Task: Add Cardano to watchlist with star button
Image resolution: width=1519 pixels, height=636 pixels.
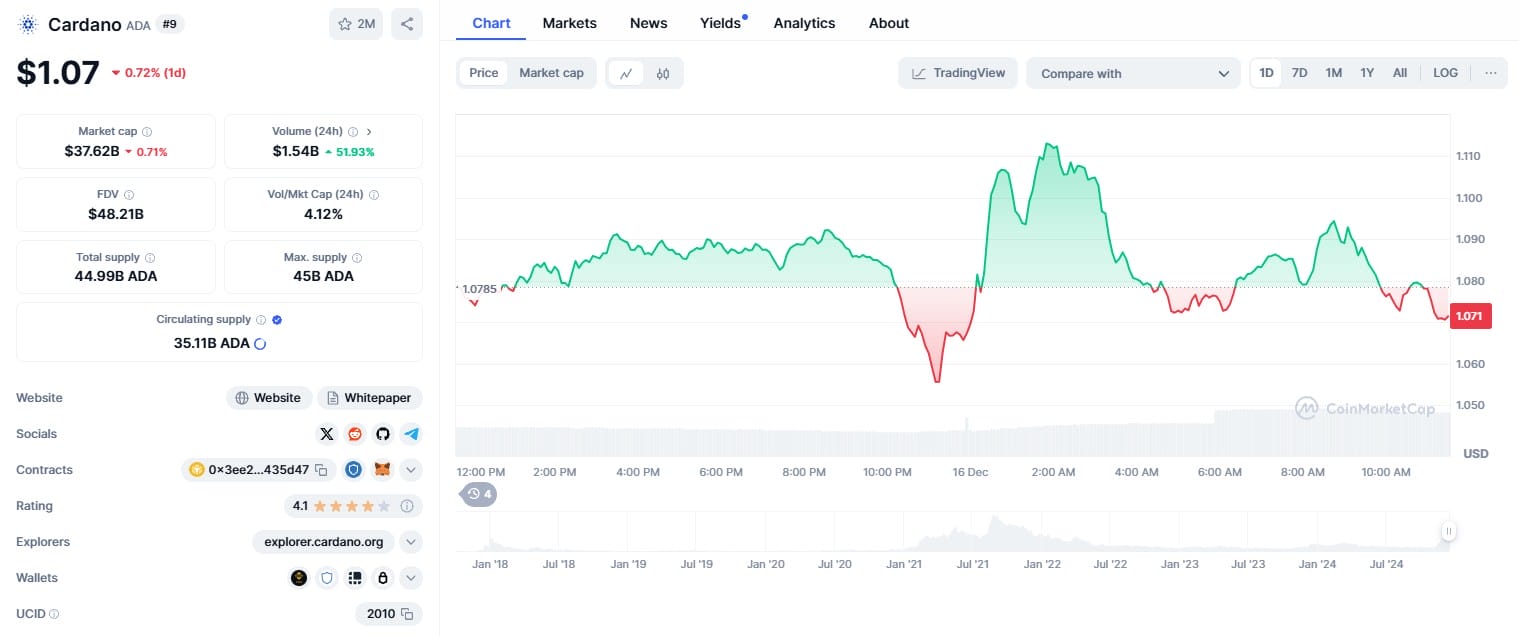Action: click(x=356, y=24)
